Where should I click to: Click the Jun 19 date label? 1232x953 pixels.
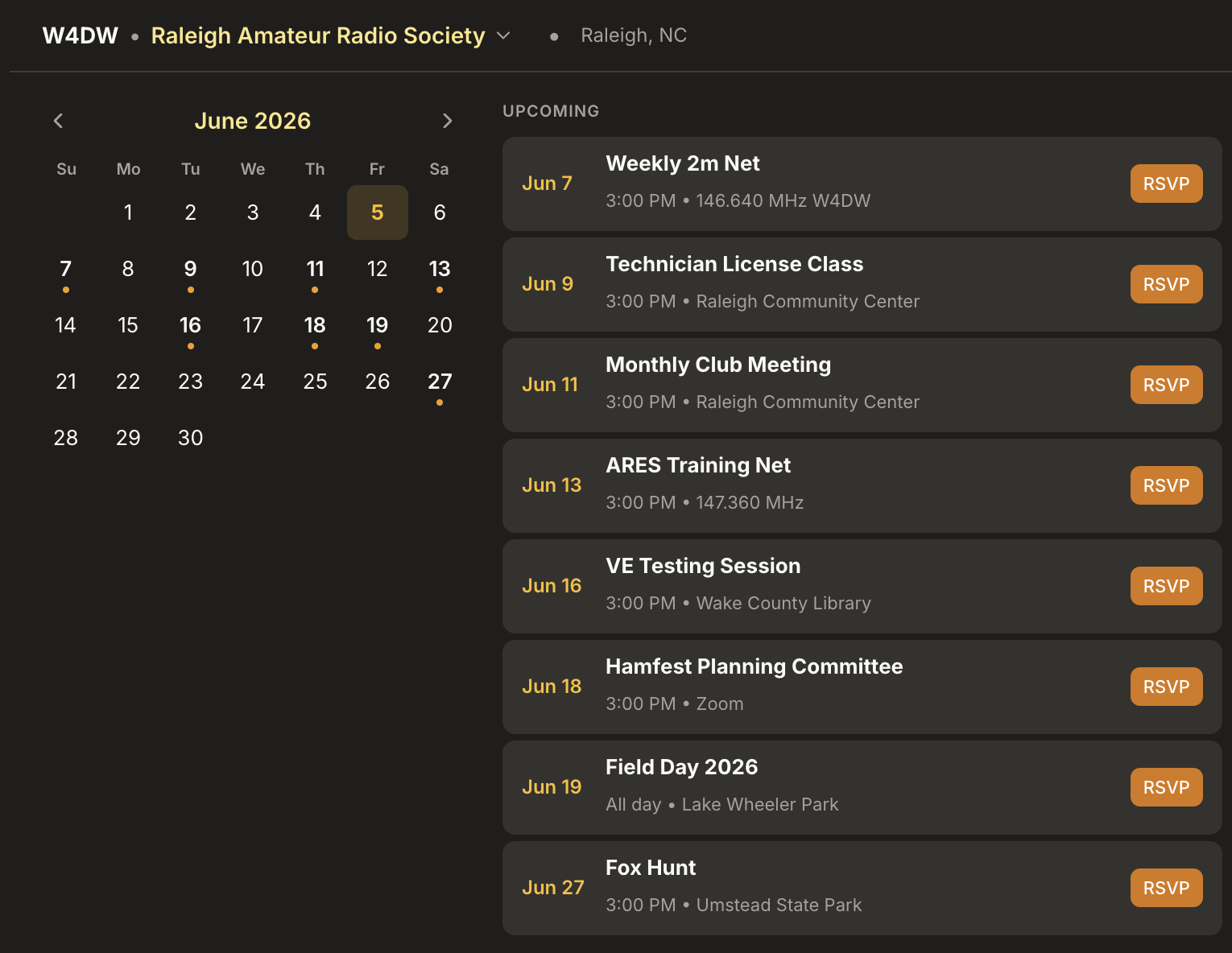click(552, 787)
